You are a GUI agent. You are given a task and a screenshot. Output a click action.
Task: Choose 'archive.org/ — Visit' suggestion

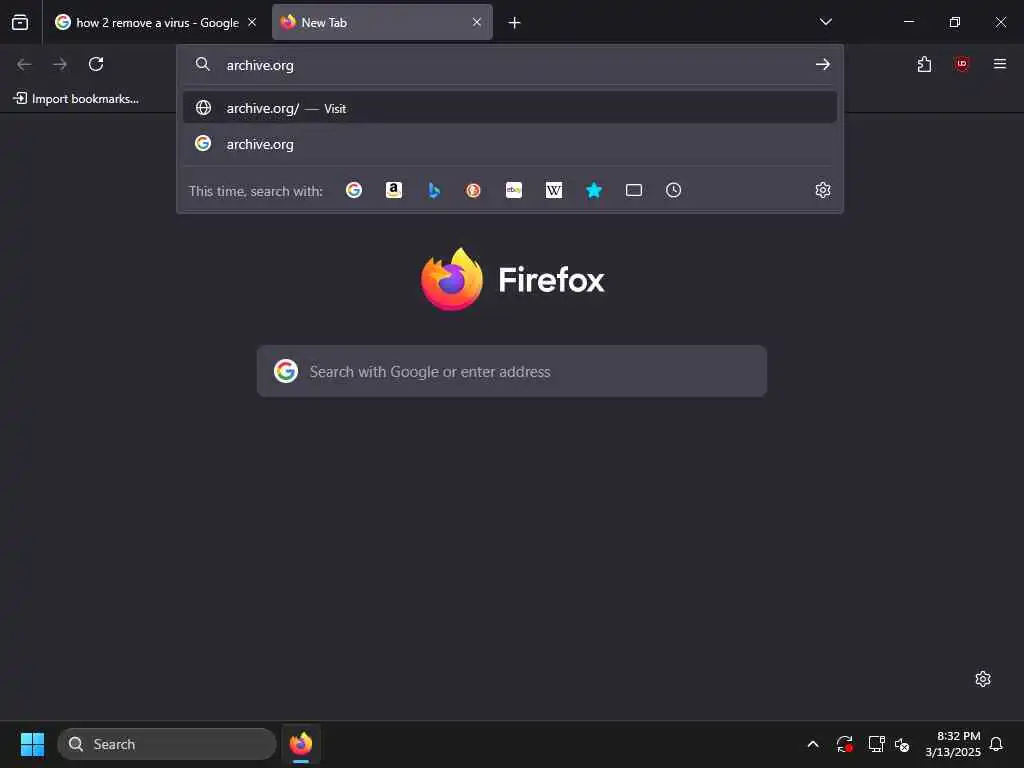pos(509,108)
